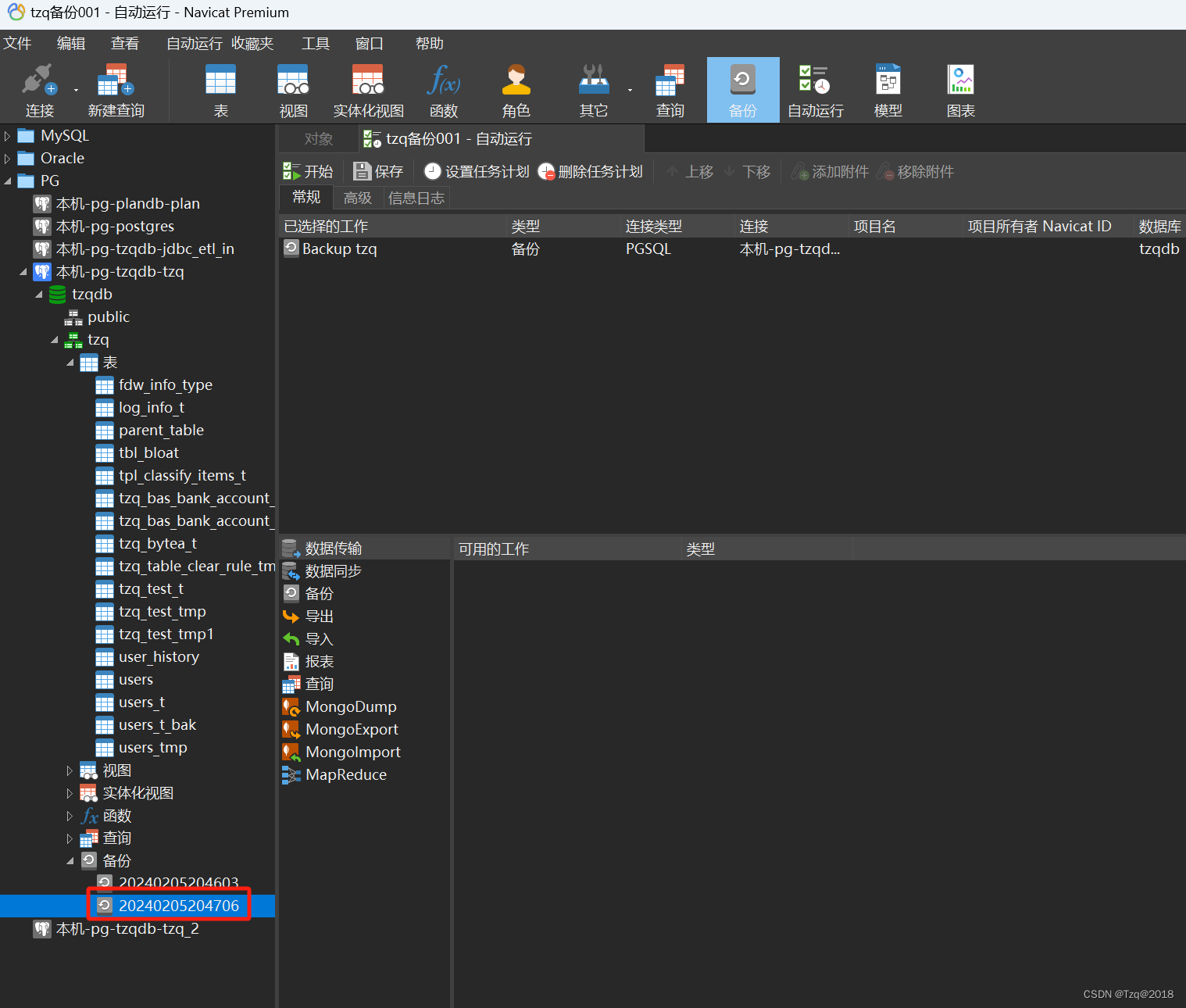Expand the 函数 node in tree

pos(70,816)
